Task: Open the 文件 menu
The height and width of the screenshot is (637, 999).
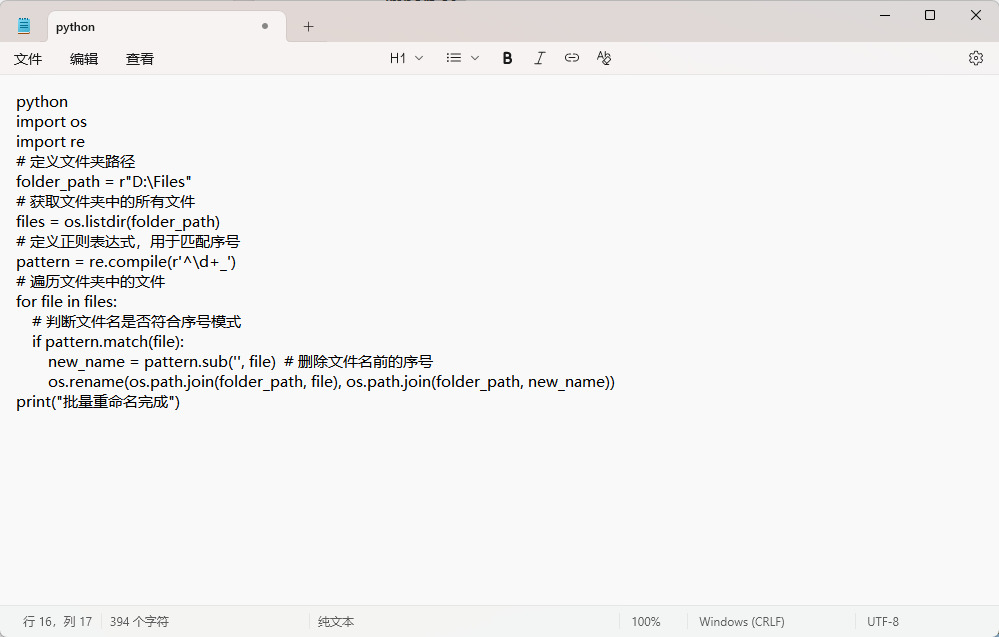Action: [x=28, y=59]
